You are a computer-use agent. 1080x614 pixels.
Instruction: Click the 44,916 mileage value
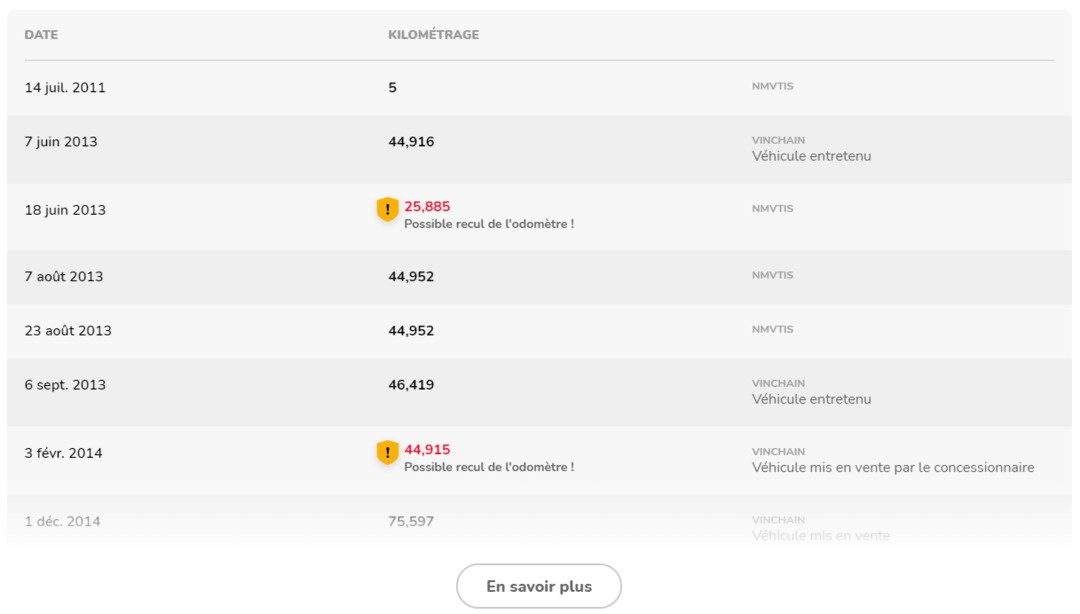(411, 142)
